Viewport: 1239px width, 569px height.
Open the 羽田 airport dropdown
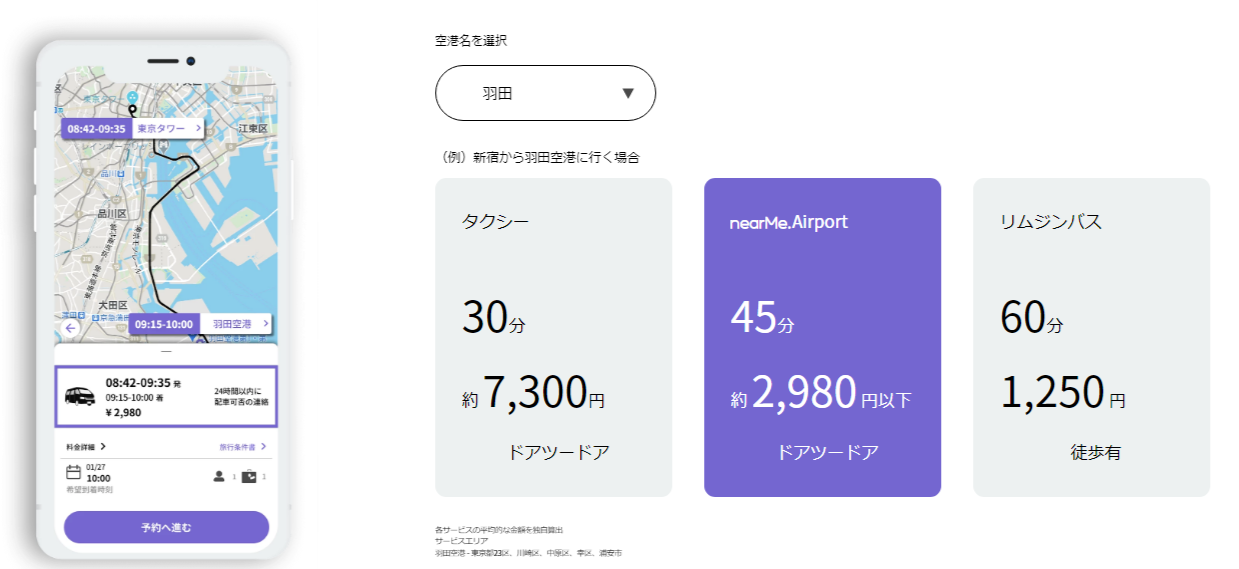click(x=545, y=93)
